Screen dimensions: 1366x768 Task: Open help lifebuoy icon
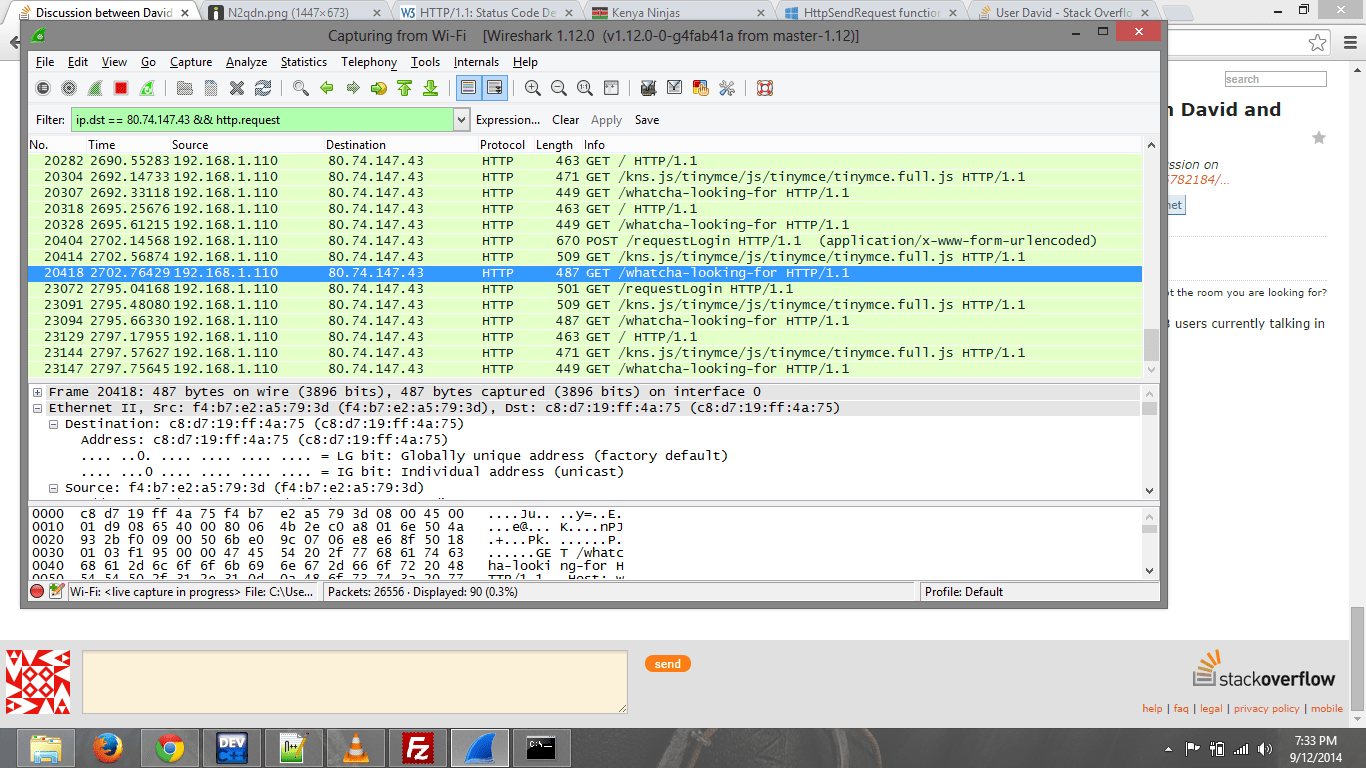(x=765, y=88)
